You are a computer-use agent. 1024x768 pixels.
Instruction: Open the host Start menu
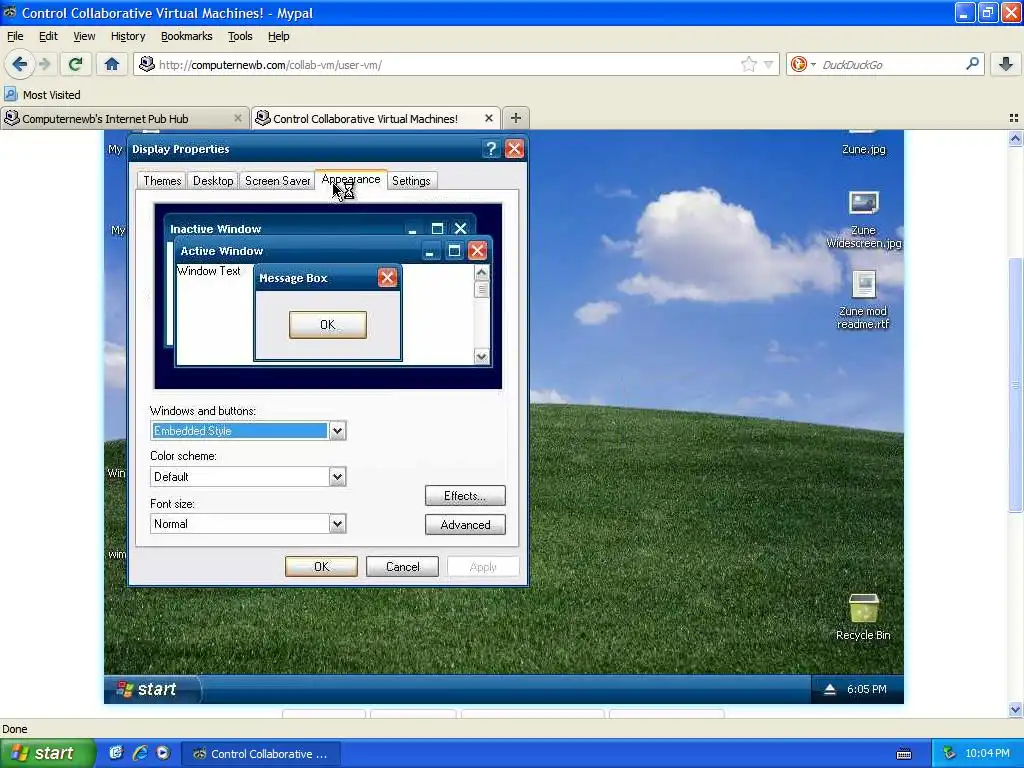pyautogui.click(x=46, y=753)
